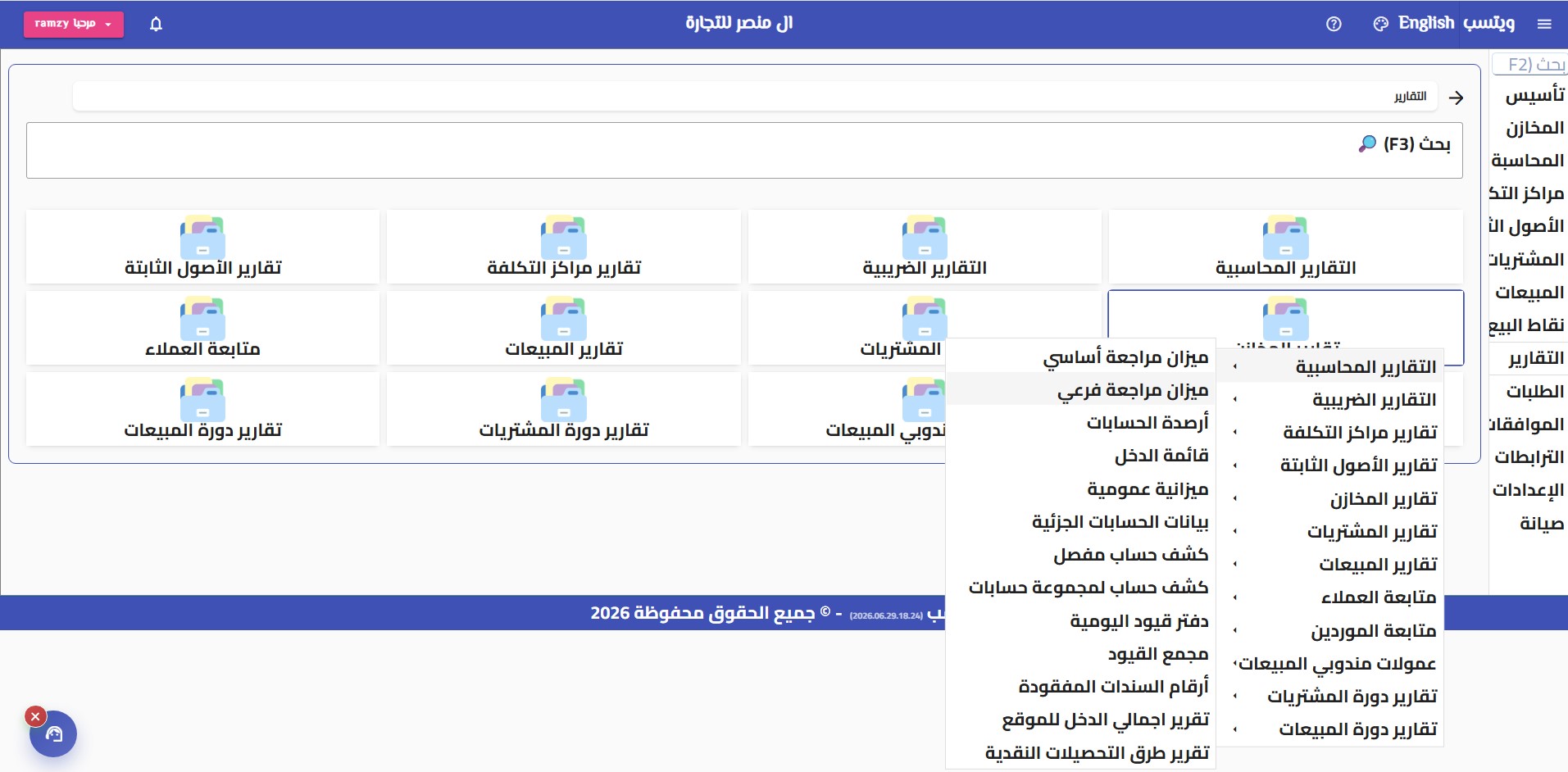This screenshot has height=772, width=1568.
Task: Open أرصدة الحسابات report
Action: pos(1080,423)
